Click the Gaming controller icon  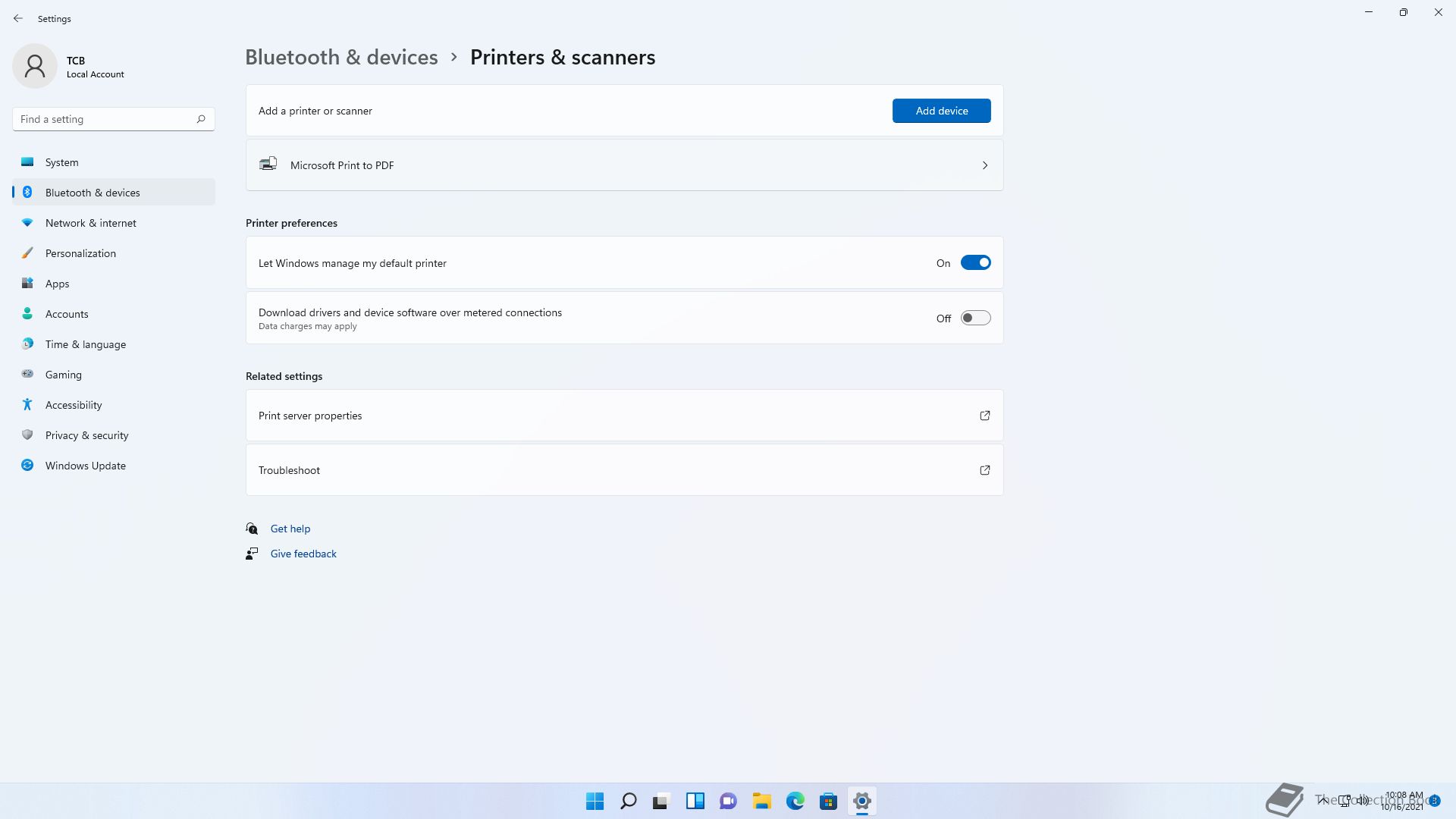[27, 374]
